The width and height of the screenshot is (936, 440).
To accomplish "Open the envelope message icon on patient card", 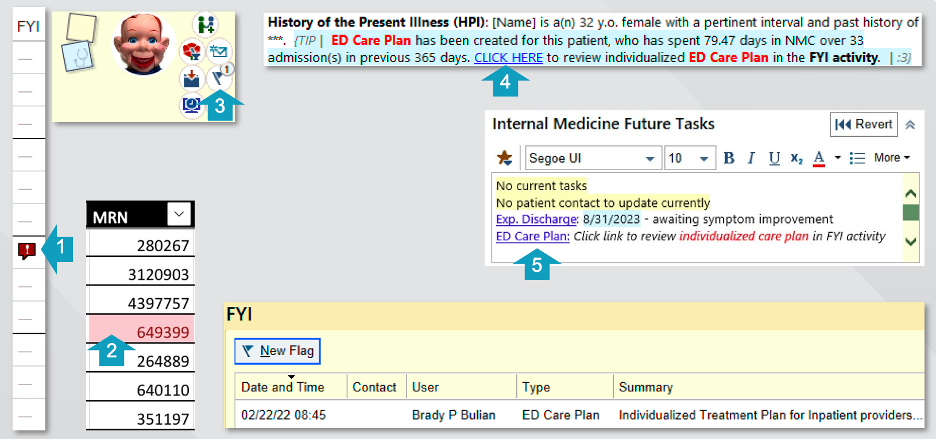I will click(219, 50).
